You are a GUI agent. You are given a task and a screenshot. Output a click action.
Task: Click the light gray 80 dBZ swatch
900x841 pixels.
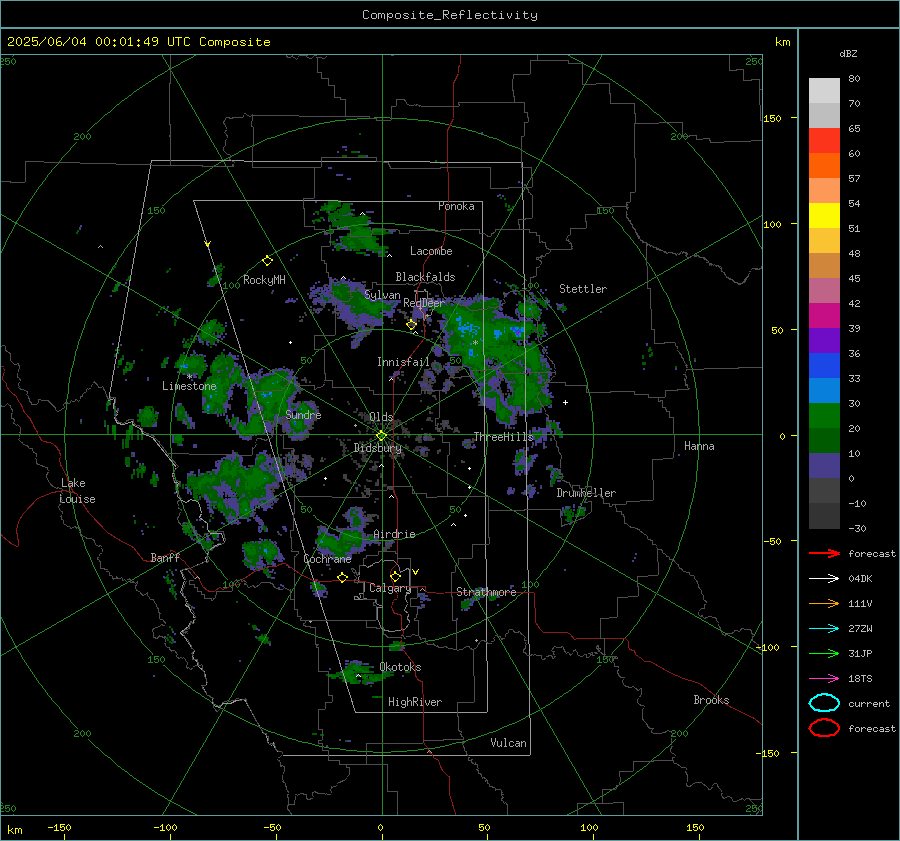pyautogui.click(x=824, y=90)
